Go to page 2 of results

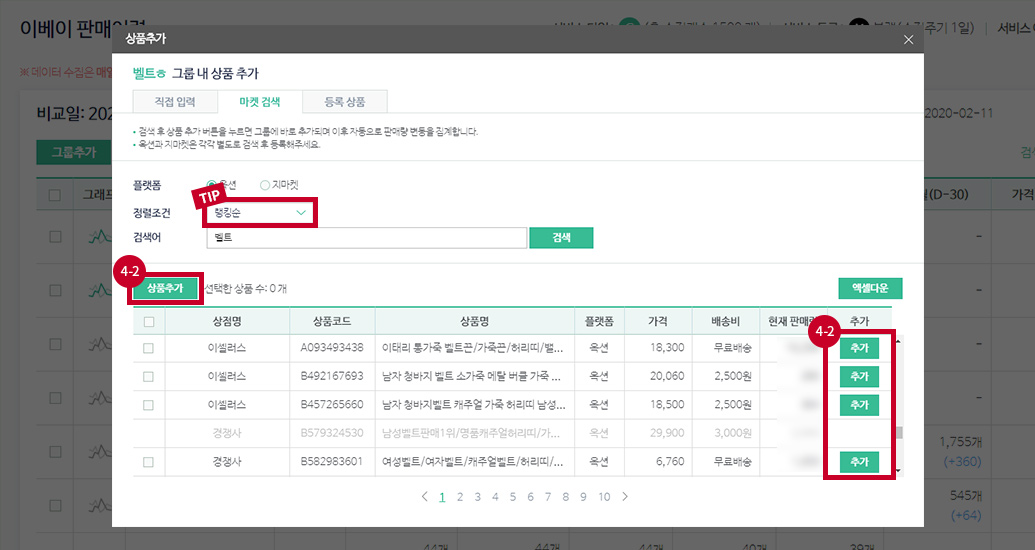coord(460,497)
